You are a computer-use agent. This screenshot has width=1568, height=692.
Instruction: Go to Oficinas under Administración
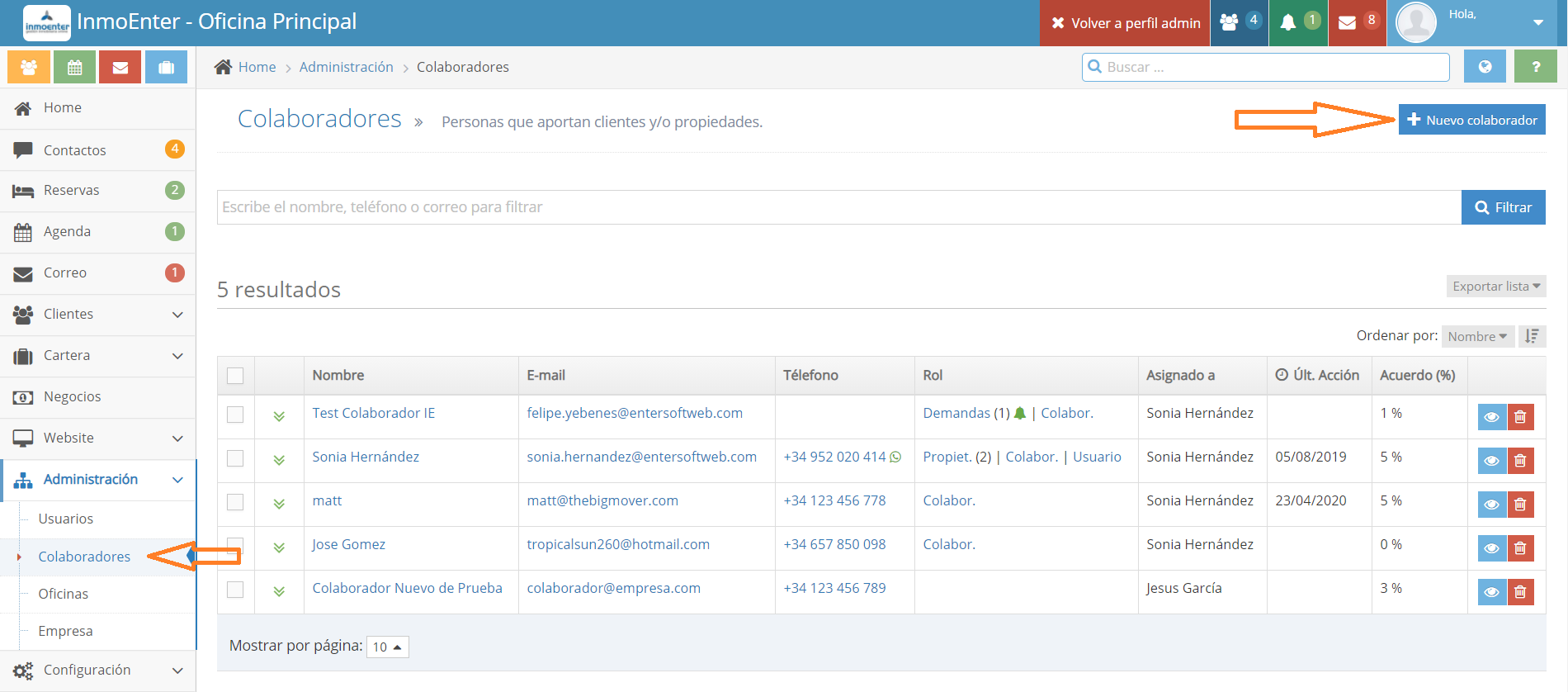[x=64, y=594]
